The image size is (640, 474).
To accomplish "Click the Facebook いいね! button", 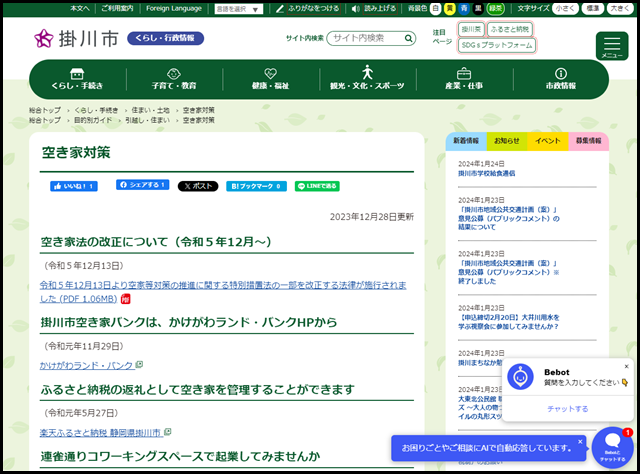I will 74,186.
